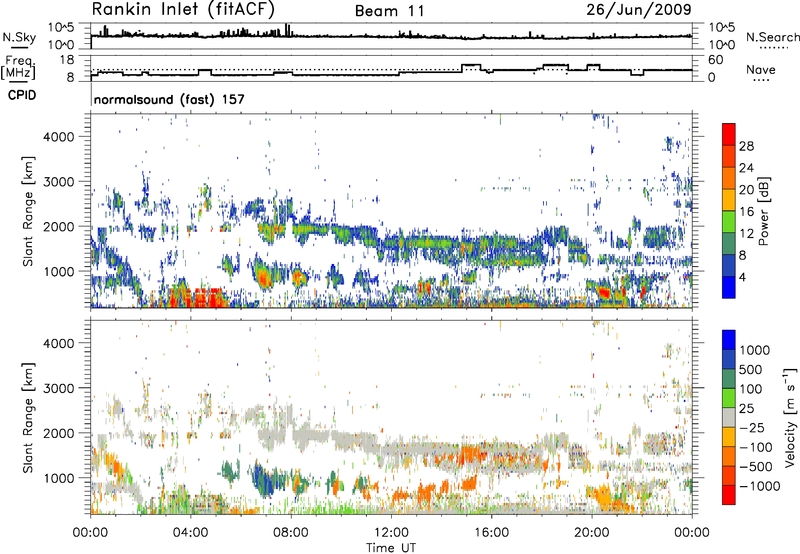The width and height of the screenshot is (800, 554).
Task: Click the 'Beam 11' label
Action: coord(390,11)
